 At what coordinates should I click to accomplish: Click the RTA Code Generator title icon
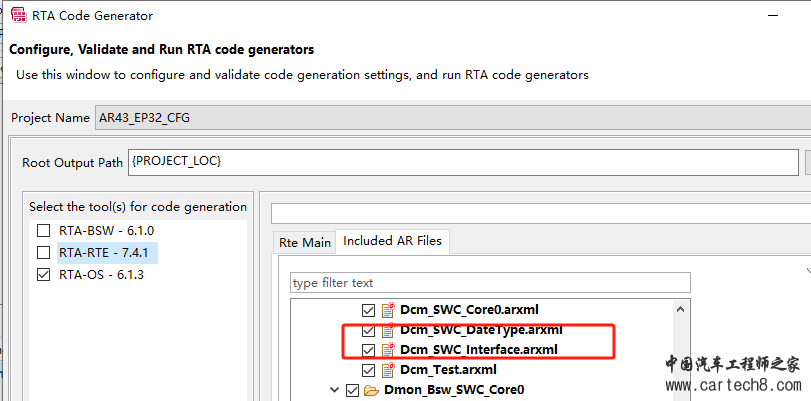pos(19,15)
